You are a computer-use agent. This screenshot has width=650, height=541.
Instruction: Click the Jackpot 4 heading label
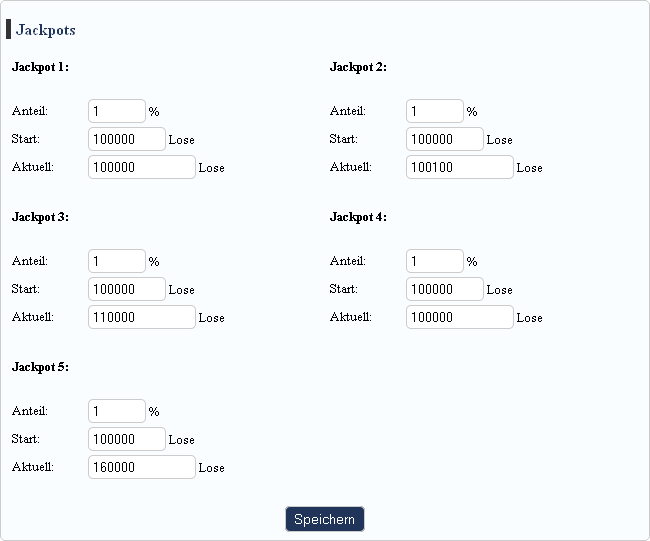tap(358, 217)
